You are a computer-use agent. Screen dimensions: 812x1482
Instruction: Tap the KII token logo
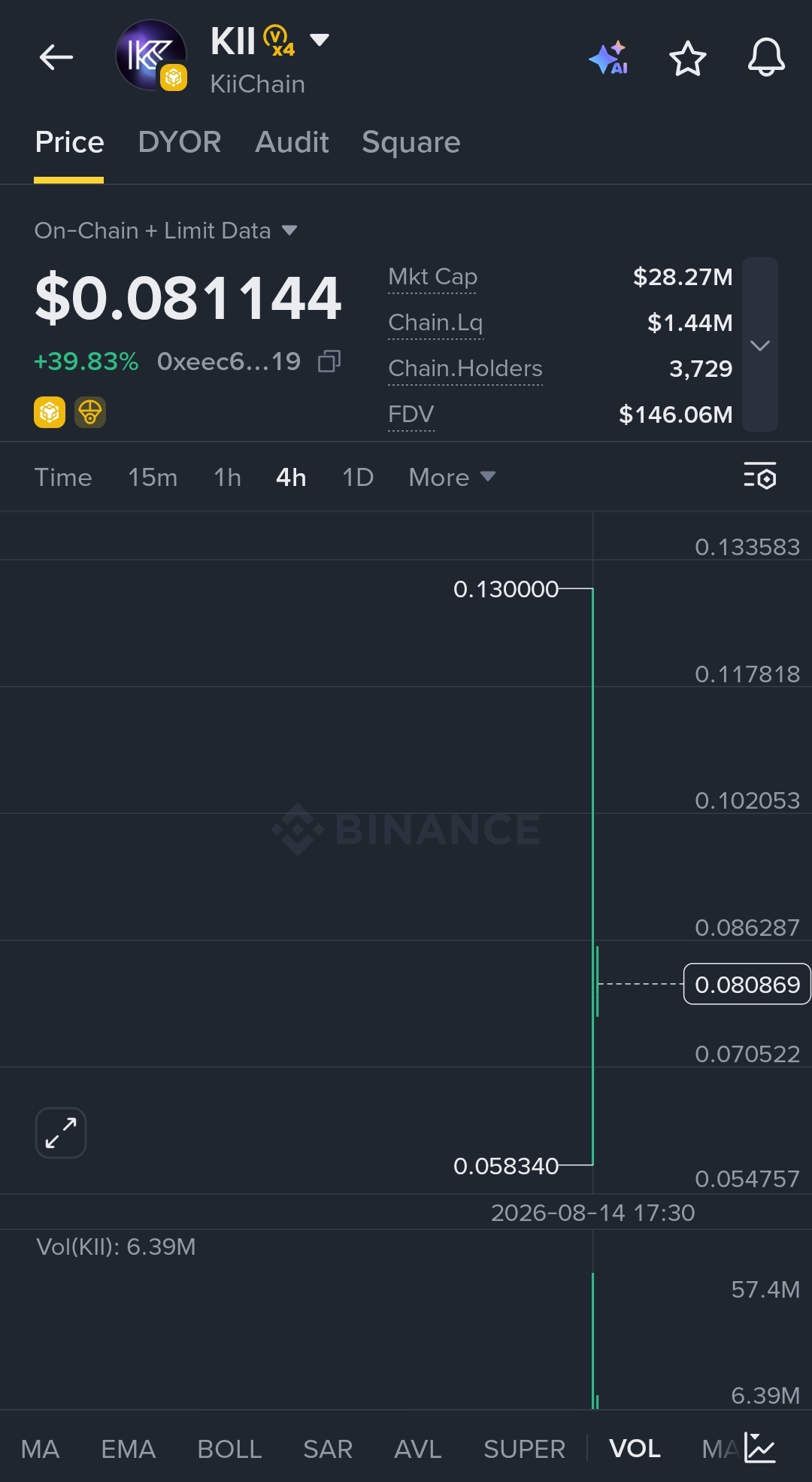(151, 56)
